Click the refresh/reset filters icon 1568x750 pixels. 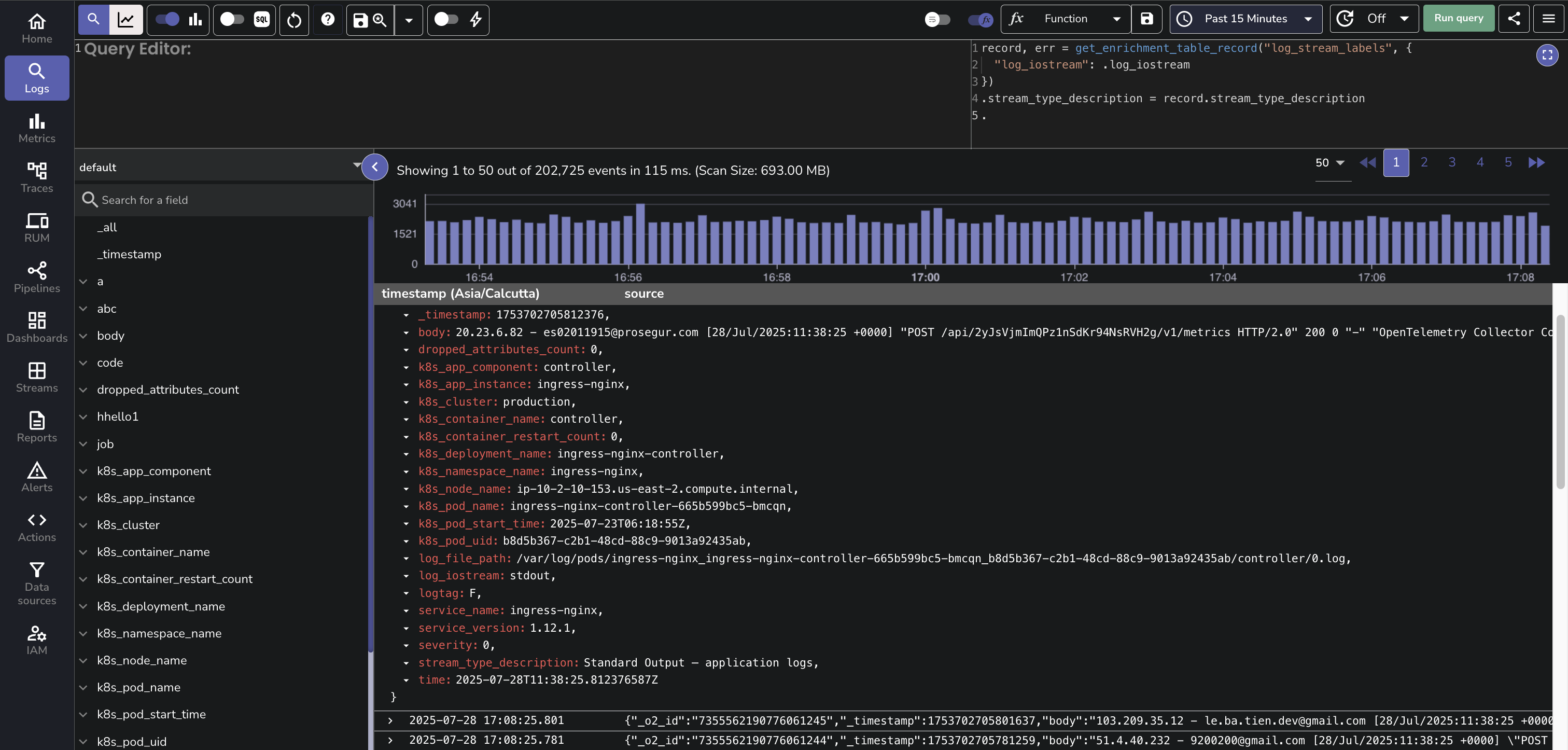tap(294, 20)
